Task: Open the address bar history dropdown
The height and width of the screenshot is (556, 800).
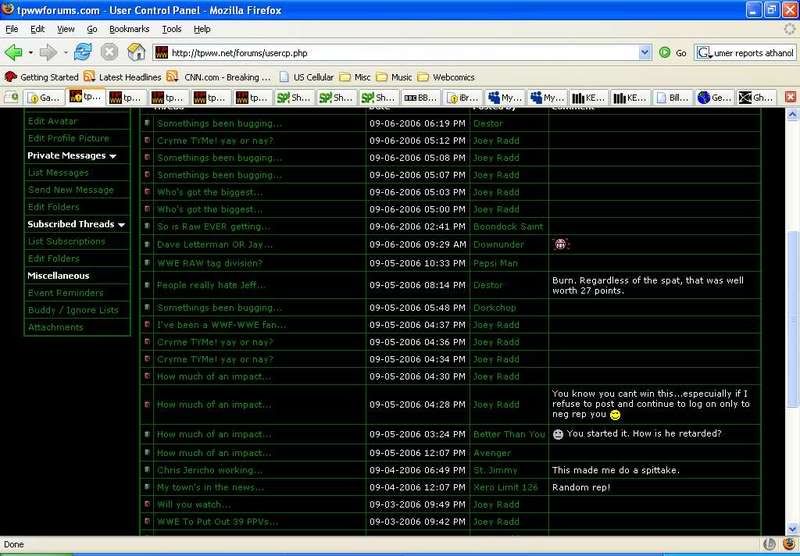Action: 644,52
